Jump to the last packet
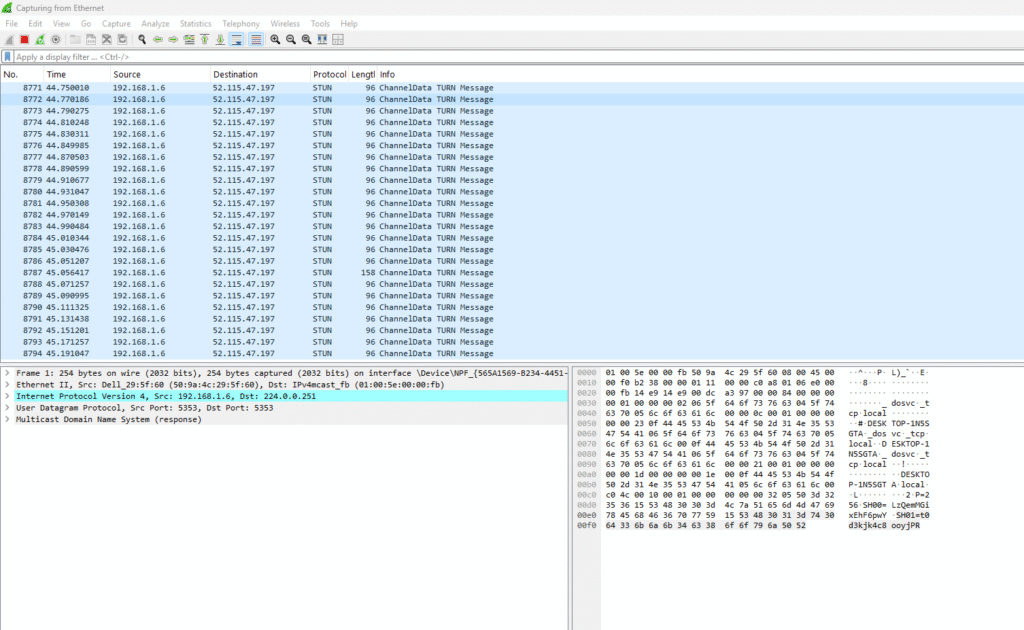The height and width of the screenshot is (630, 1024). pos(220,39)
